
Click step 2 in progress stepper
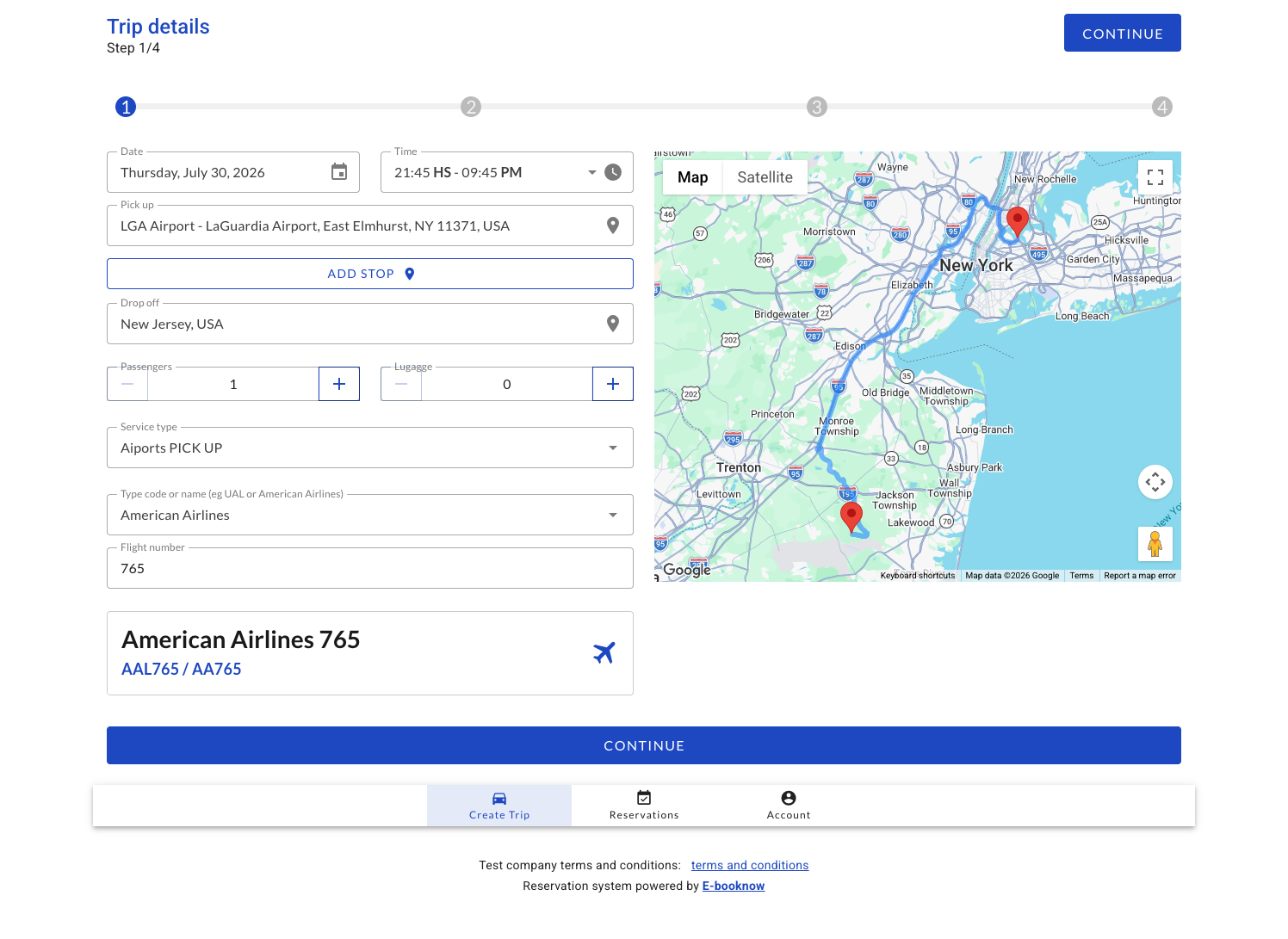pos(470,107)
